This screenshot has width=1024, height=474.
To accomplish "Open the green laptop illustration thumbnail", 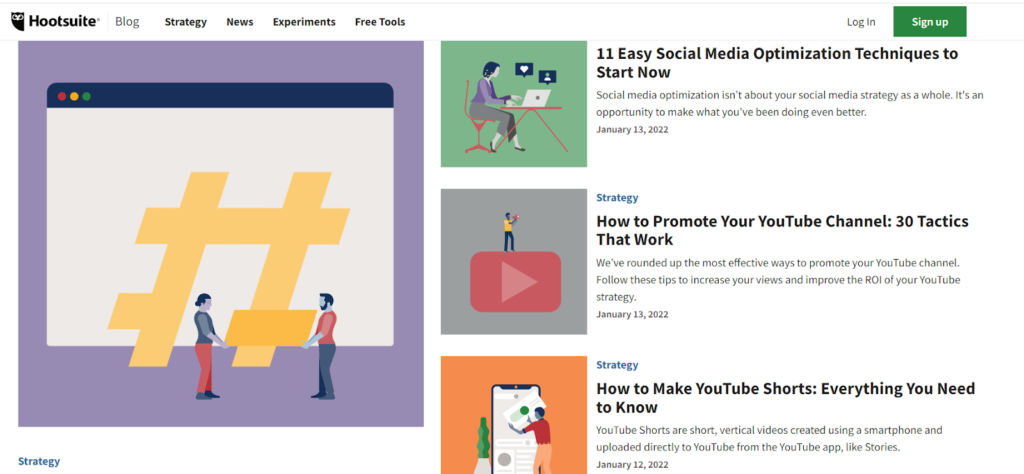I will (514, 104).
